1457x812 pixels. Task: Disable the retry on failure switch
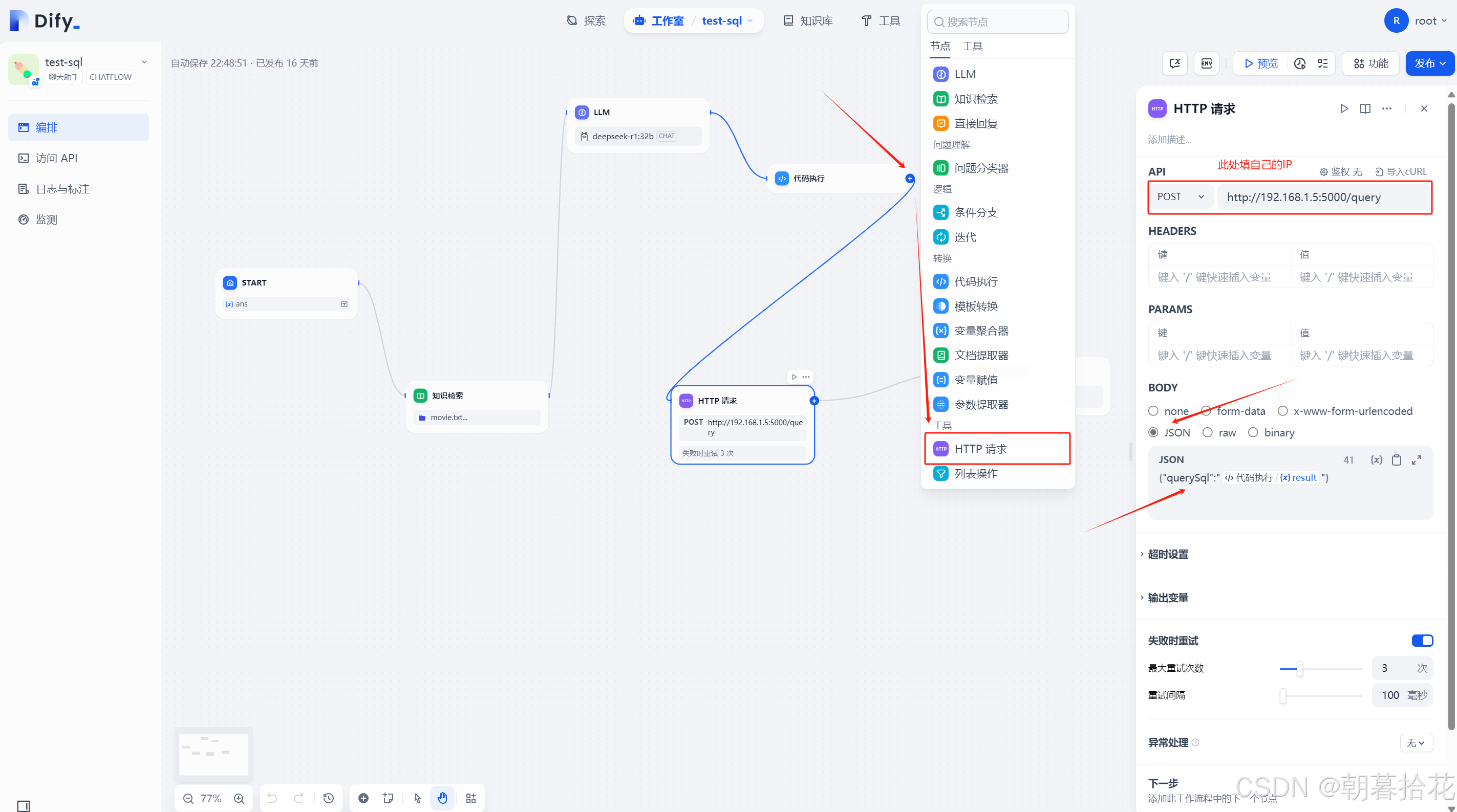(1422, 640)
